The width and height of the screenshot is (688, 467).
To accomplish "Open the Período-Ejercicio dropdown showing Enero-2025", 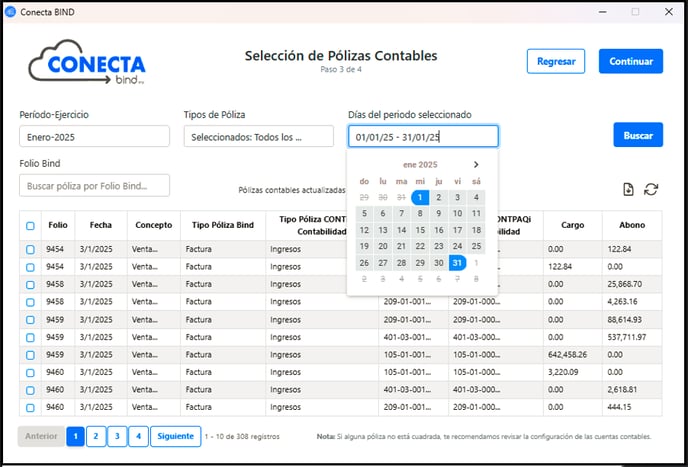I will (x=94, y=137).
